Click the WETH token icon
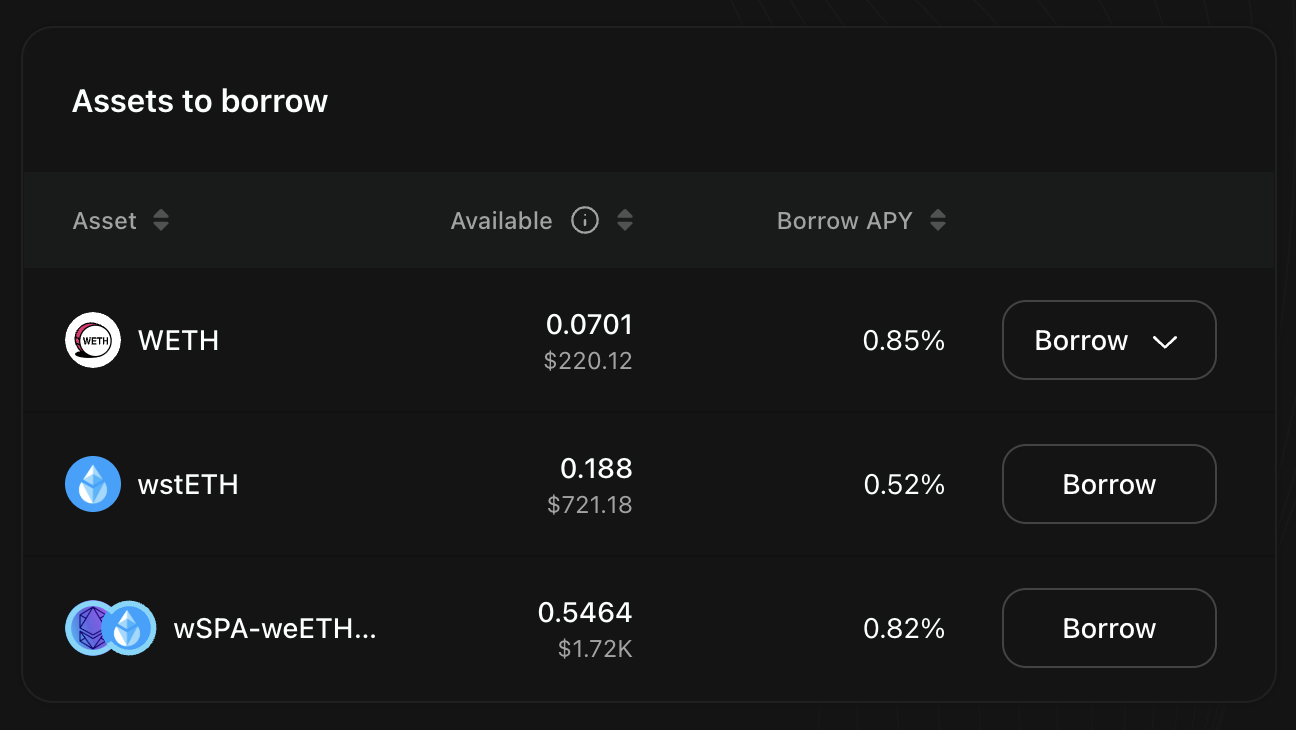This screenshot has height=730, width=1296. (x=93, y=340)
